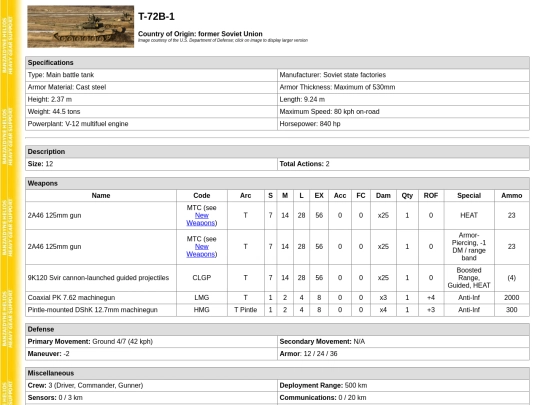Click the Specifications section header
The height and width of the screenshot is (405, 540).
277,63
